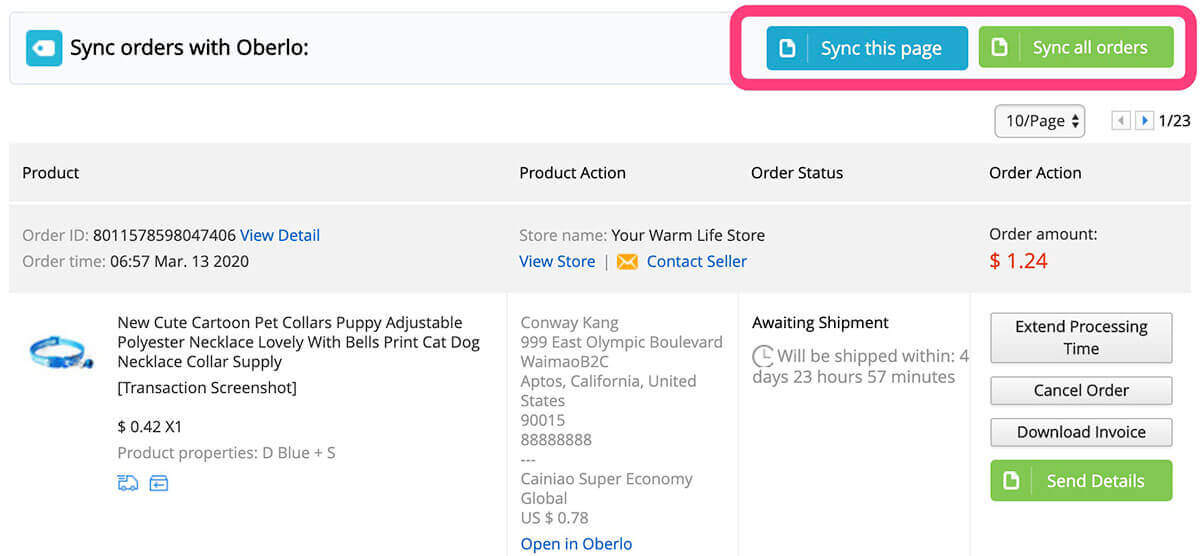The width and height of the screenshot is (1200, 556).
Task: Open the blue pet collar thumbnail
Action: 62,351
